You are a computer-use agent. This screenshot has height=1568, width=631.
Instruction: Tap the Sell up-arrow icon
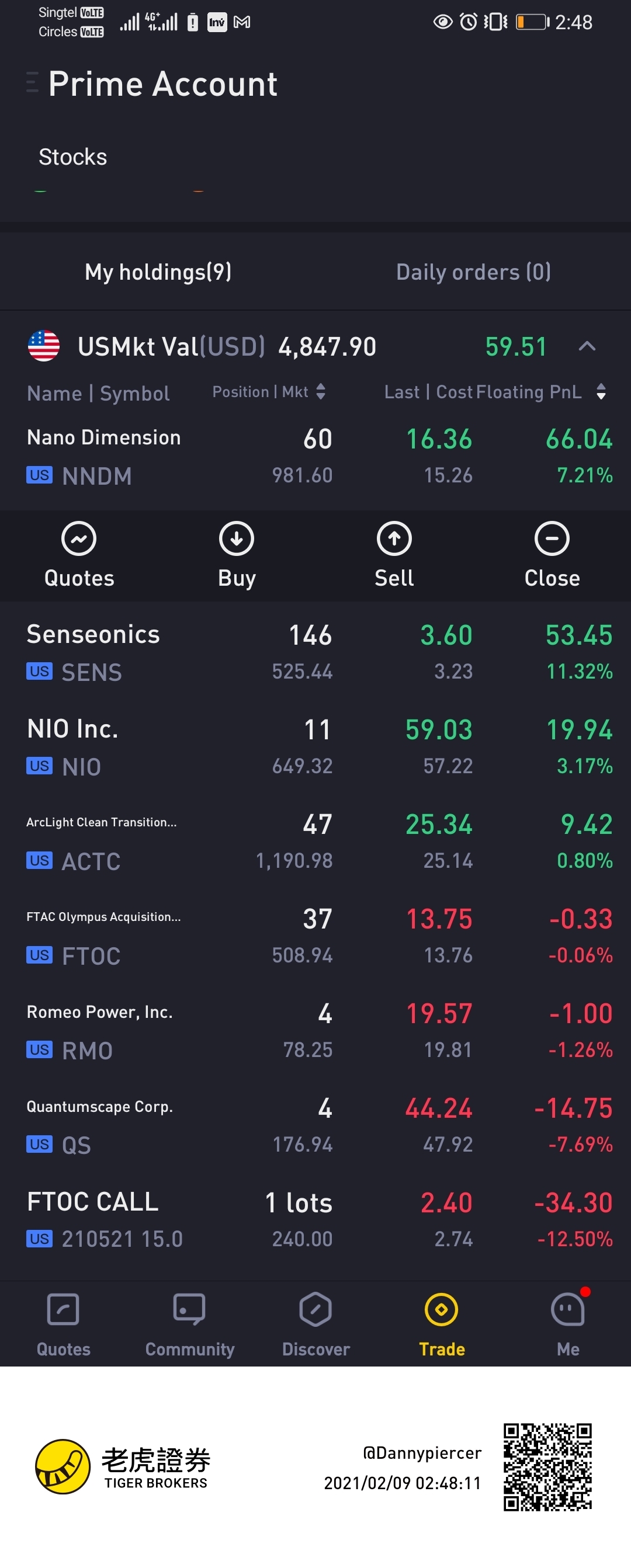coord(394,538)
